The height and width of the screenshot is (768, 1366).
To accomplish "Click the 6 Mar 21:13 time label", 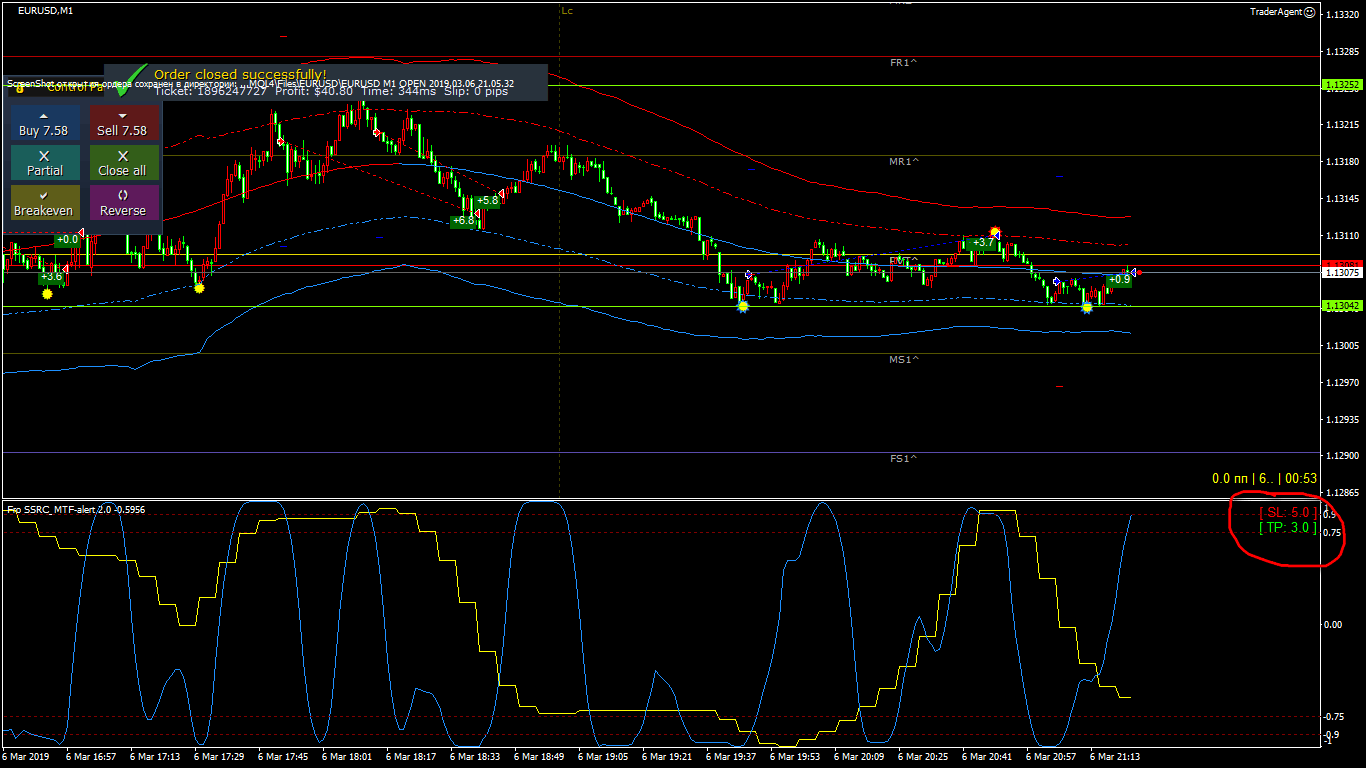I will click(x=1114, y=757).
